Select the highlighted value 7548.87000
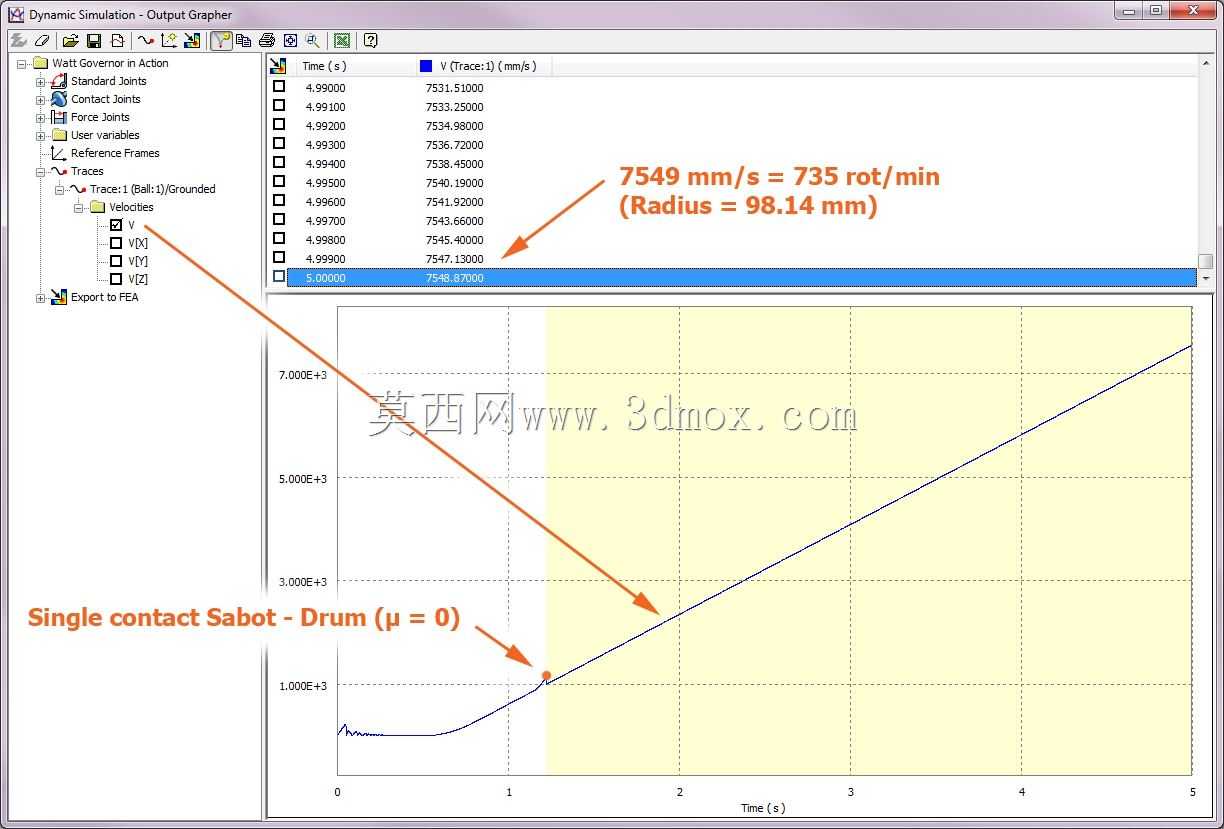 [454, 278]
